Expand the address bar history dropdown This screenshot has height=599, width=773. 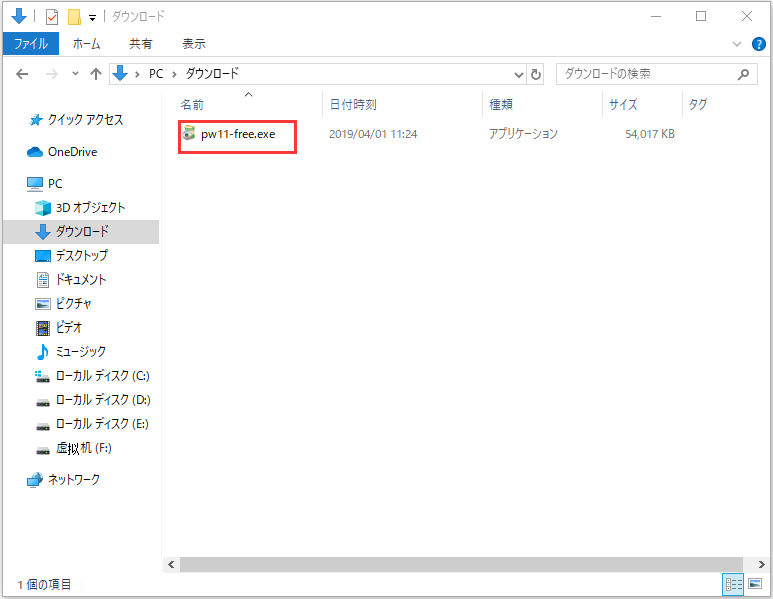click(518, 74)
